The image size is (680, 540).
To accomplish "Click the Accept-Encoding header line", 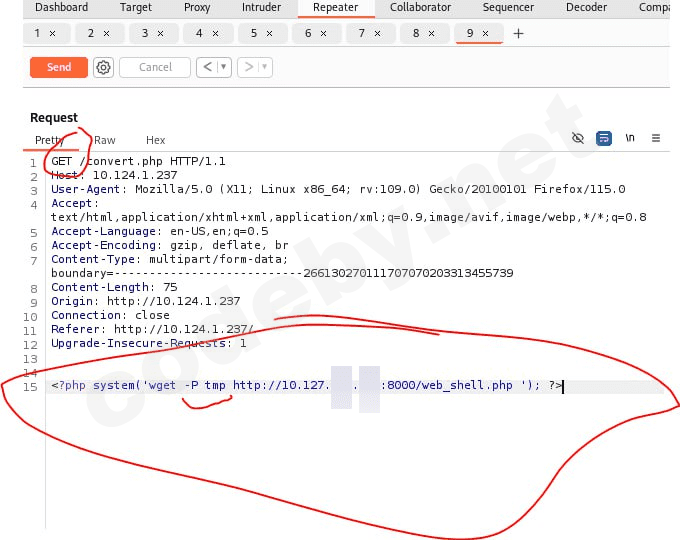I will (170, 245).
